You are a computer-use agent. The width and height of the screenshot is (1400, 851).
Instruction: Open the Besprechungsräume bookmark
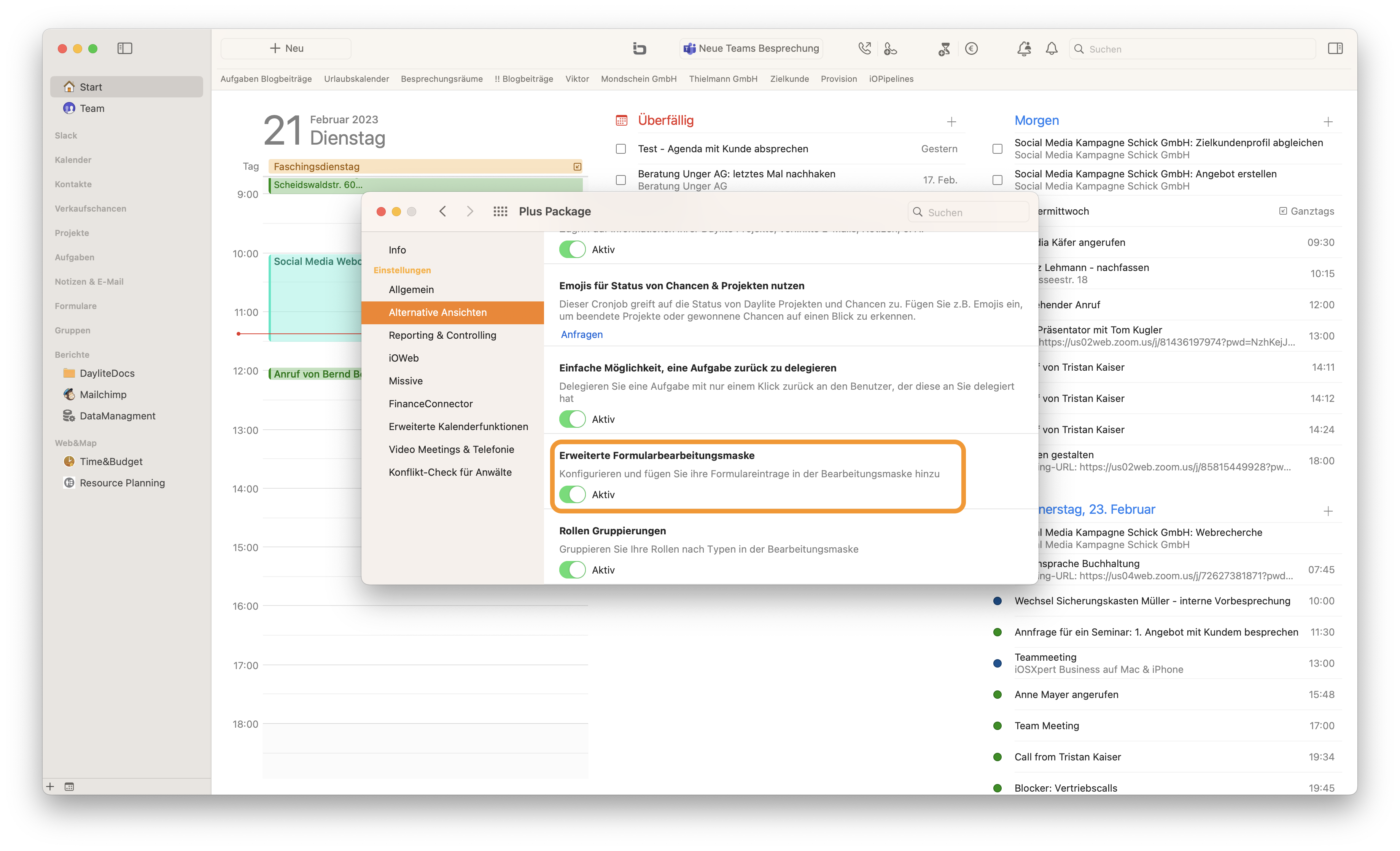pos(441,78)
